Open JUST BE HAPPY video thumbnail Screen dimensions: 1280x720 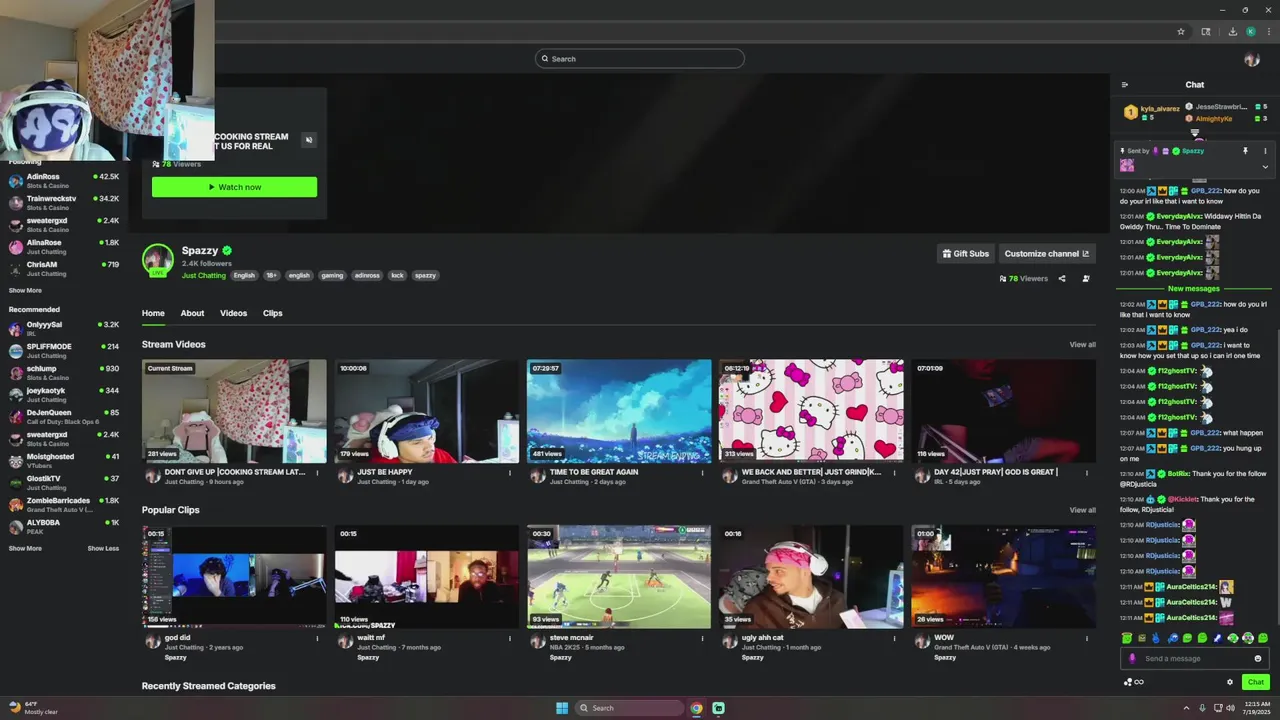click(x=427, y=411)
